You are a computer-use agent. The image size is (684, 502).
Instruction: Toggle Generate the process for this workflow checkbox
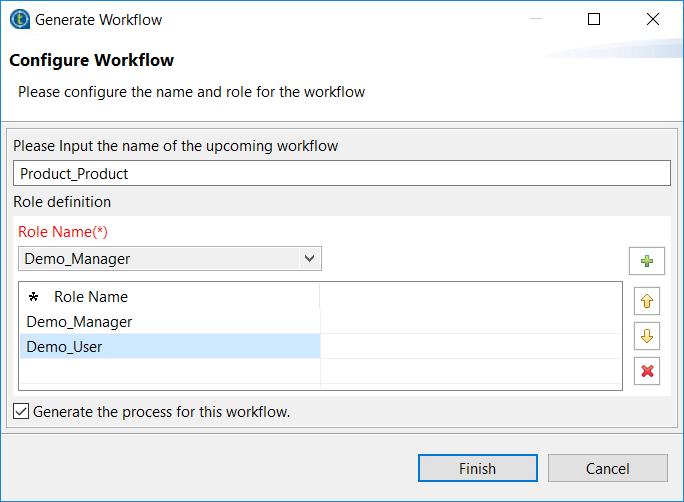(21, 411)
